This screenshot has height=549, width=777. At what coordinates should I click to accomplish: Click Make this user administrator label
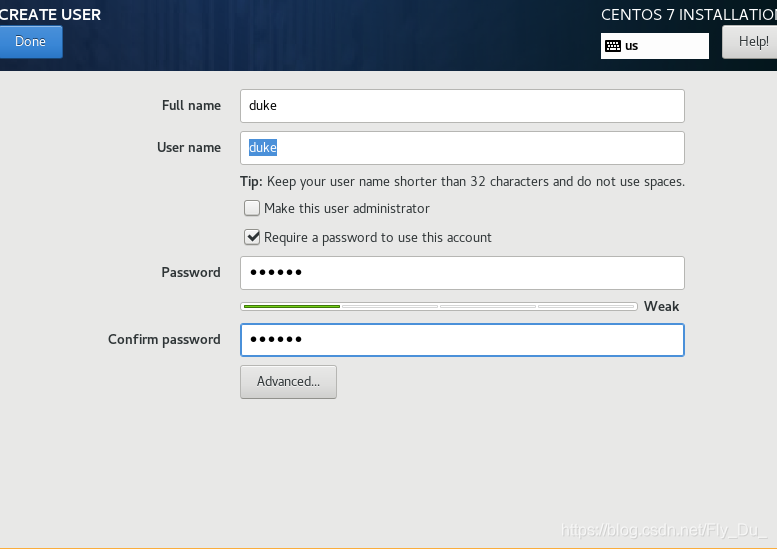pyautogui.click(x=347, y=209)
